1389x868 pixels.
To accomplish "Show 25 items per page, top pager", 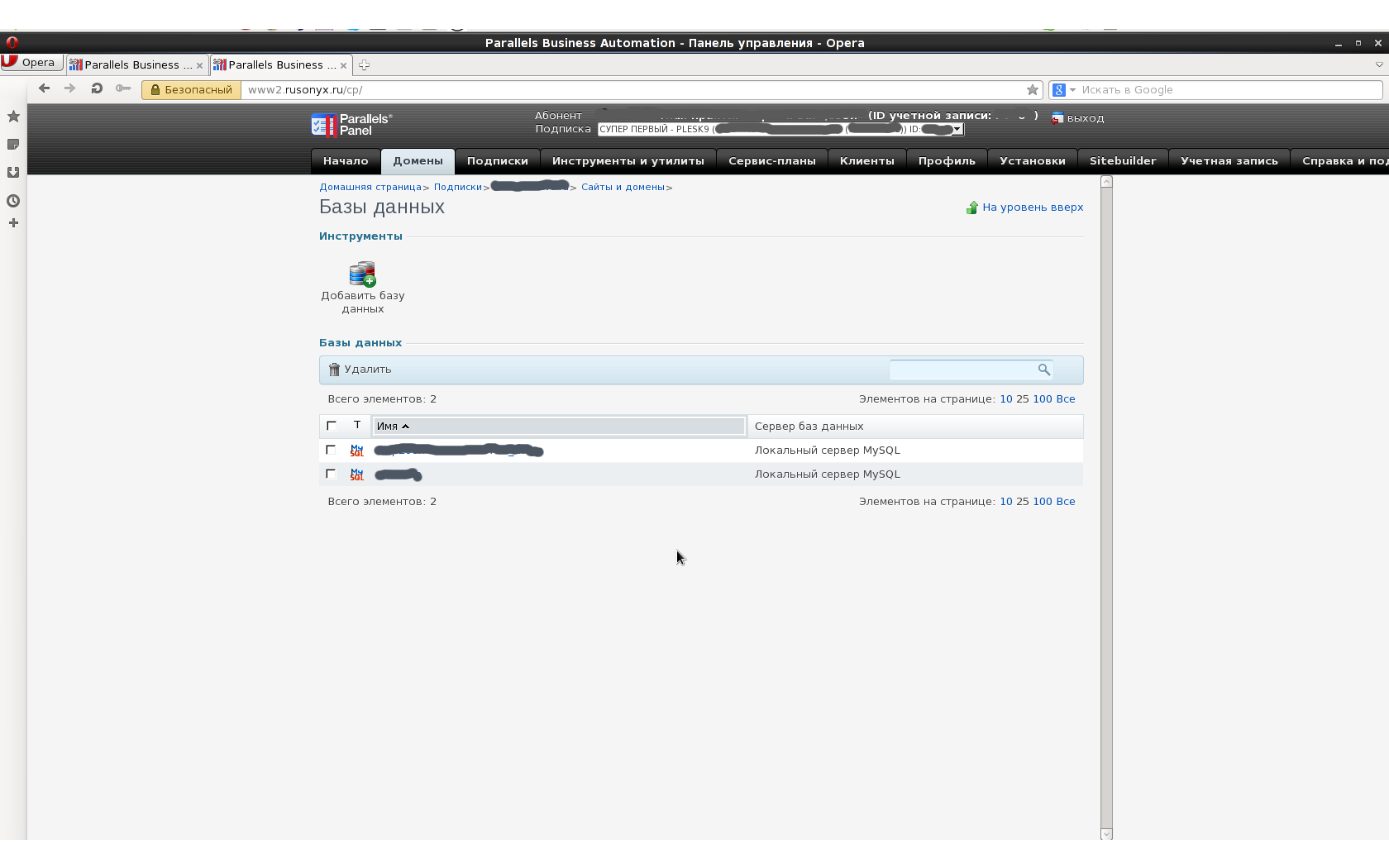I will pyautogui.click(x=1023, y=399).
